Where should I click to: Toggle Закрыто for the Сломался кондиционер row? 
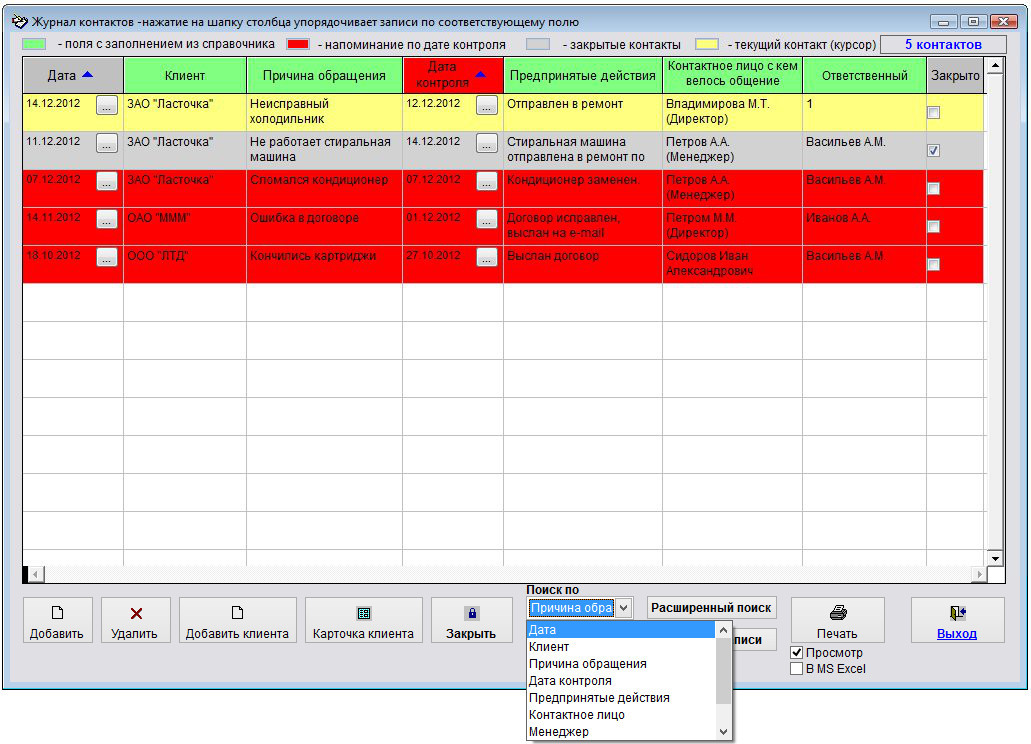click(x=933, y=189)
